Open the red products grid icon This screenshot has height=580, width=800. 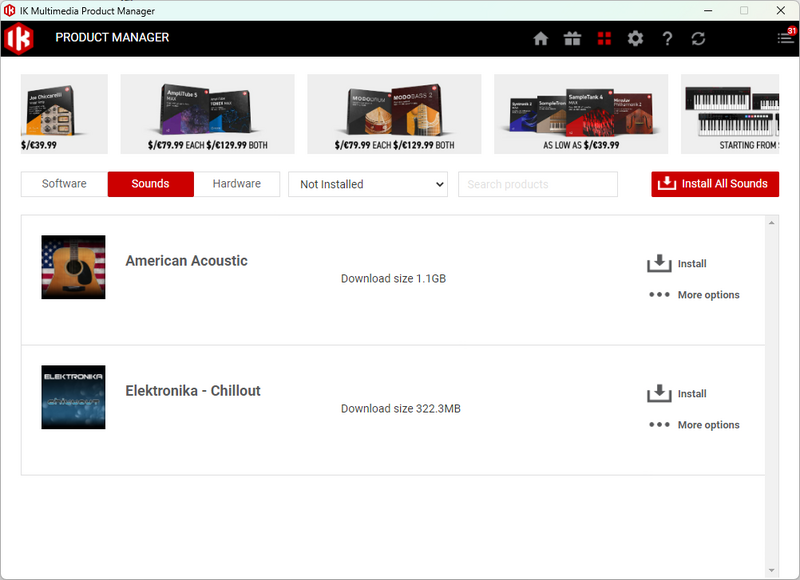(604, 38)
